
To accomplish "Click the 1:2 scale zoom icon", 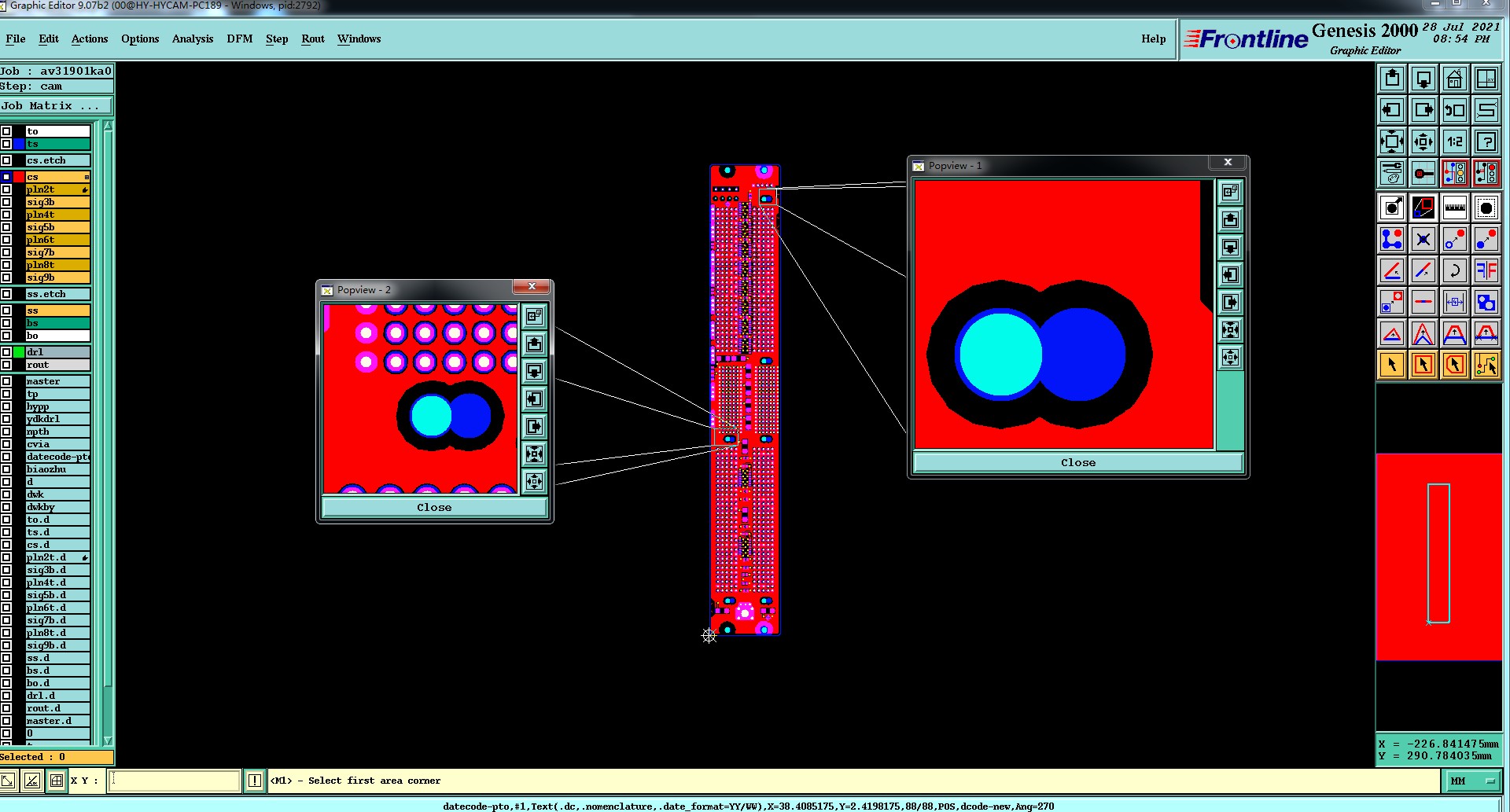I will pos(1455,141).
